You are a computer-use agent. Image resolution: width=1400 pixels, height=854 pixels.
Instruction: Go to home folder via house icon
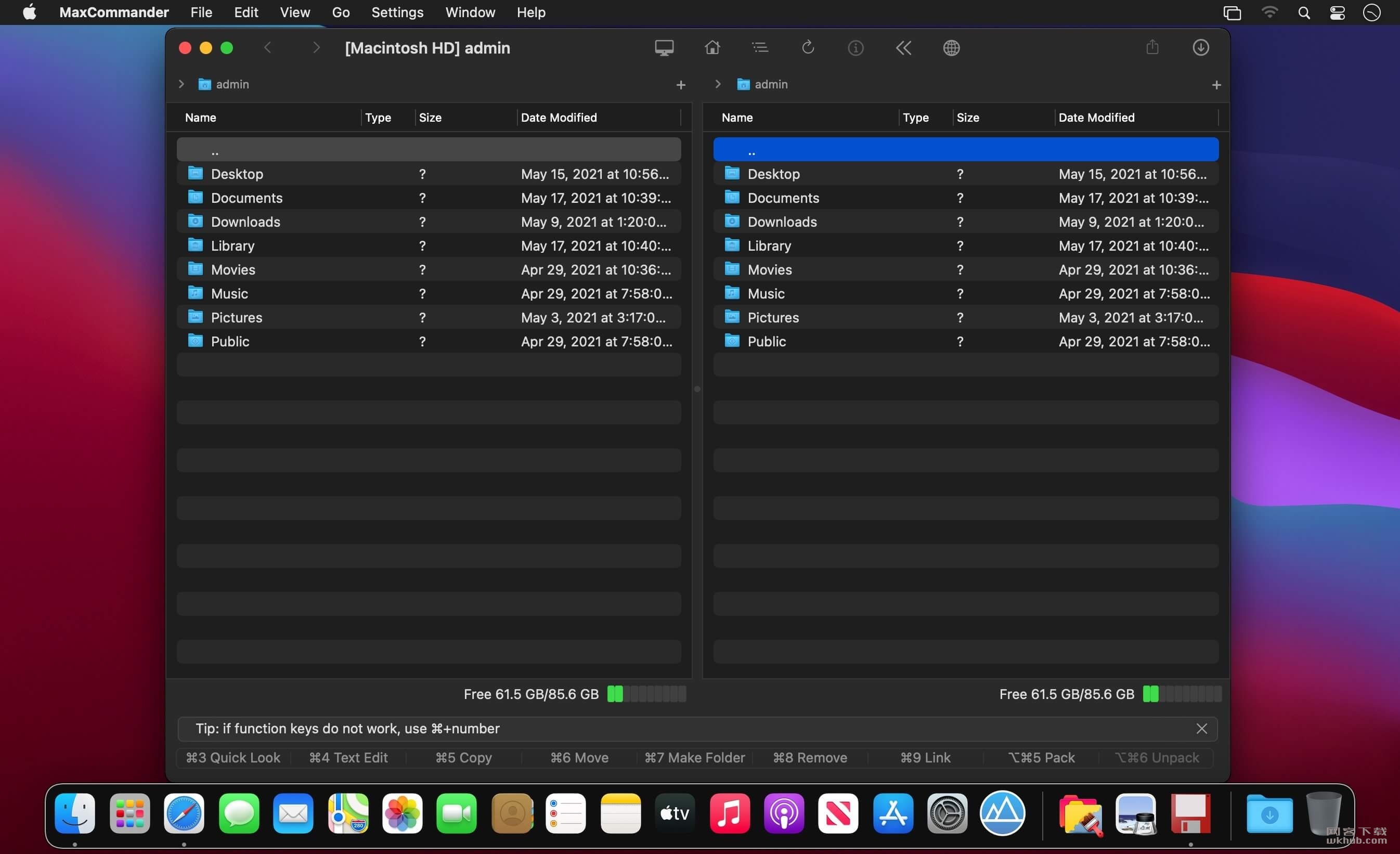coord(712,48)
